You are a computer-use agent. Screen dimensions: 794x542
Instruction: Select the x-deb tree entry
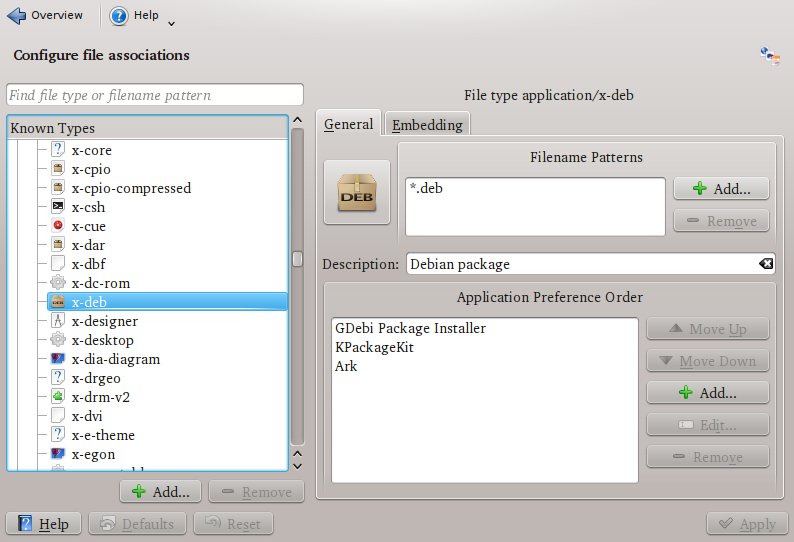(167, 302)
